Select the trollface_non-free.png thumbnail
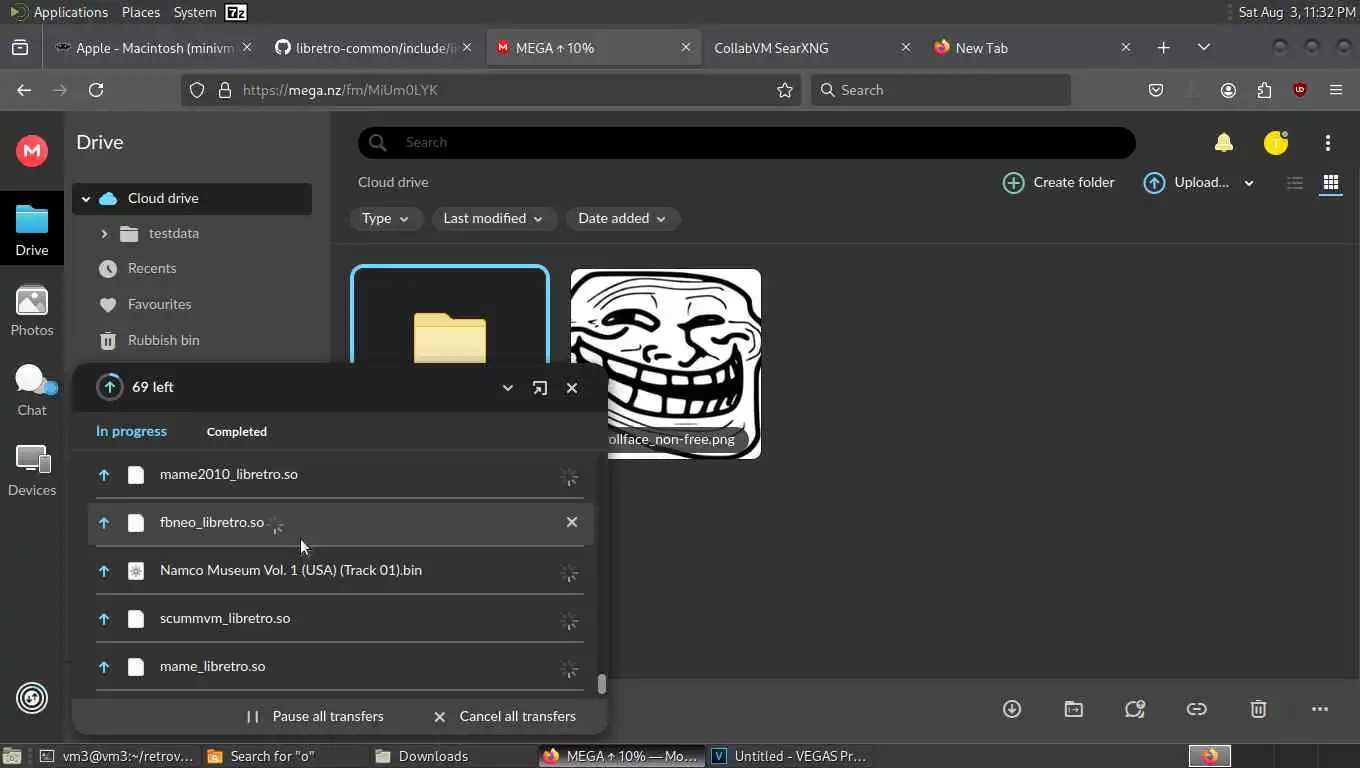Image resolution: width=1360 pixels, height=768 pixels. point(666,364)
